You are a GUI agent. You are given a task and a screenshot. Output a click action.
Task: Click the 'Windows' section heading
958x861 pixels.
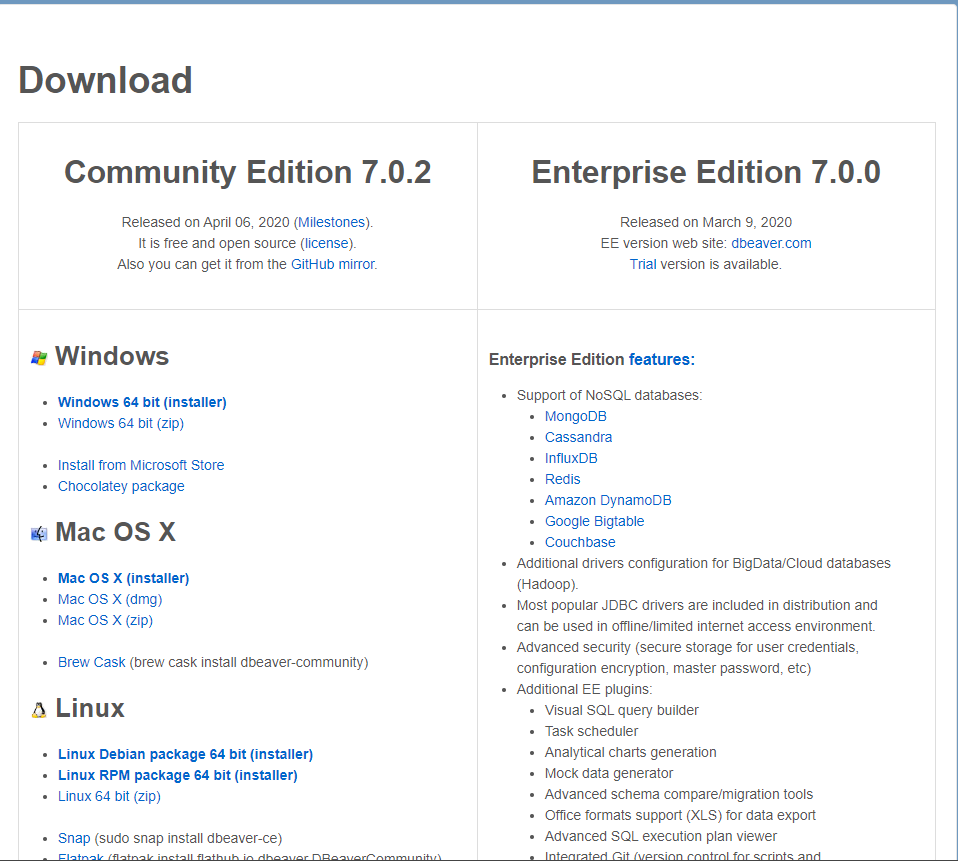(112, 356)
